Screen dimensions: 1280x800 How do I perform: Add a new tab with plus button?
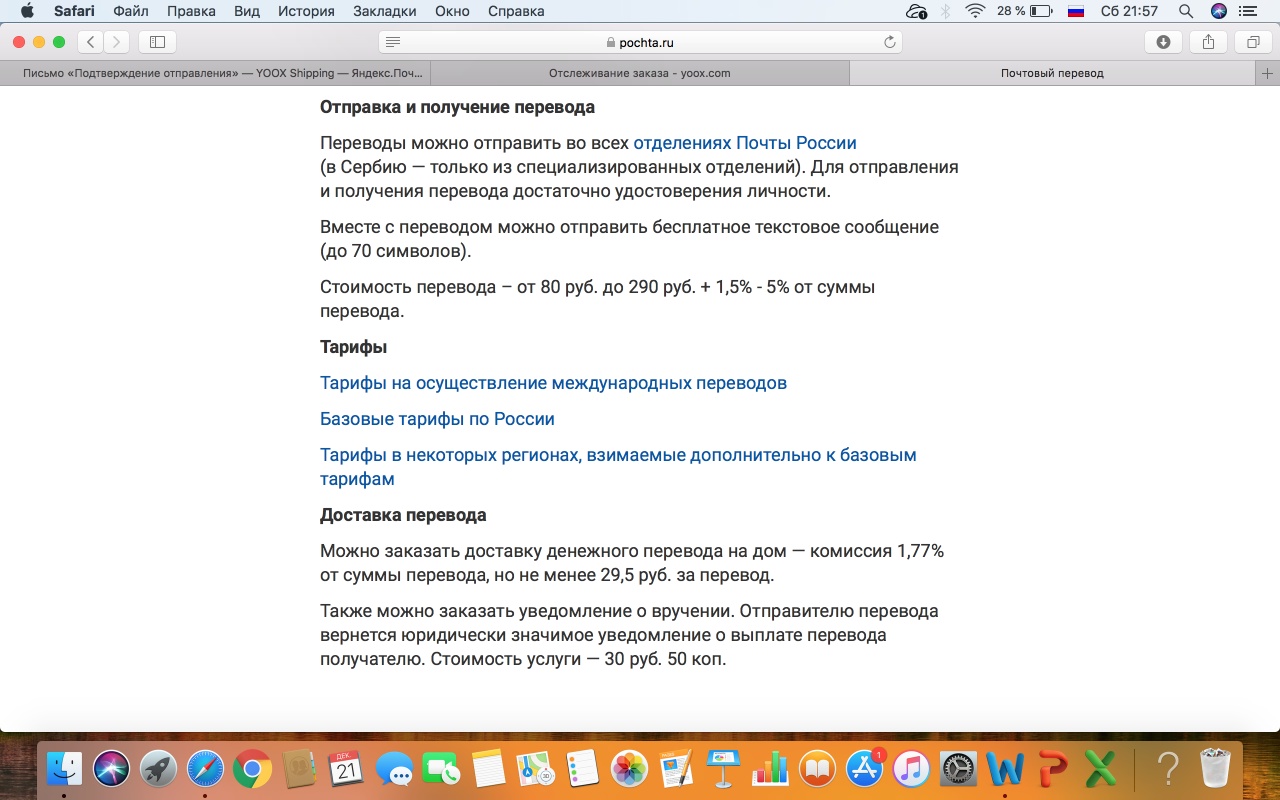pos(1267,73)
